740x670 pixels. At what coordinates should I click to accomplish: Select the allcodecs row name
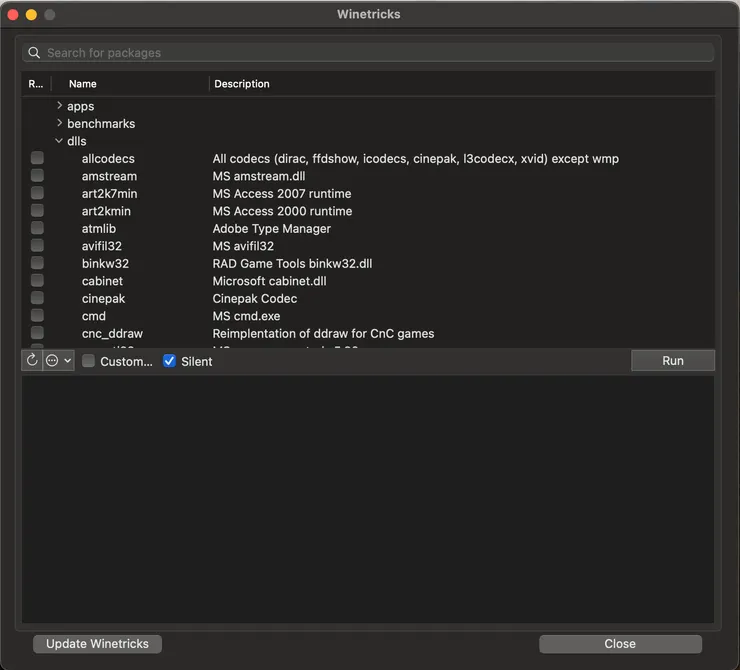(x=108, y=159)
